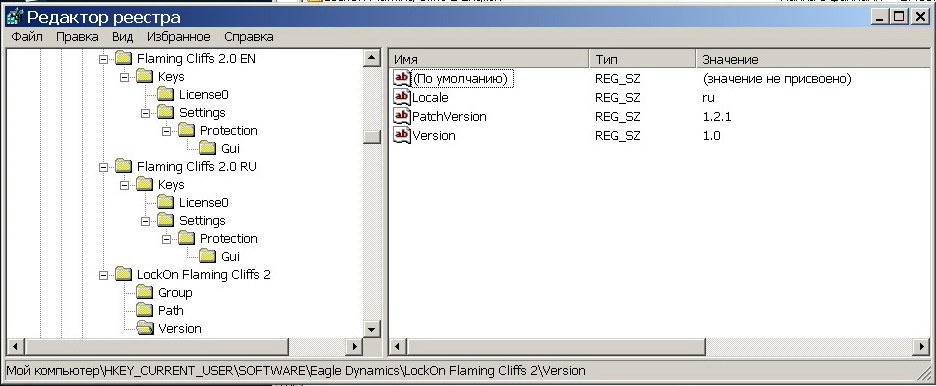The image size is (936, 386).
Task: Click Protection folder icon under Flaming Cliffs 2.0 EN
Action: pos(186,130)
